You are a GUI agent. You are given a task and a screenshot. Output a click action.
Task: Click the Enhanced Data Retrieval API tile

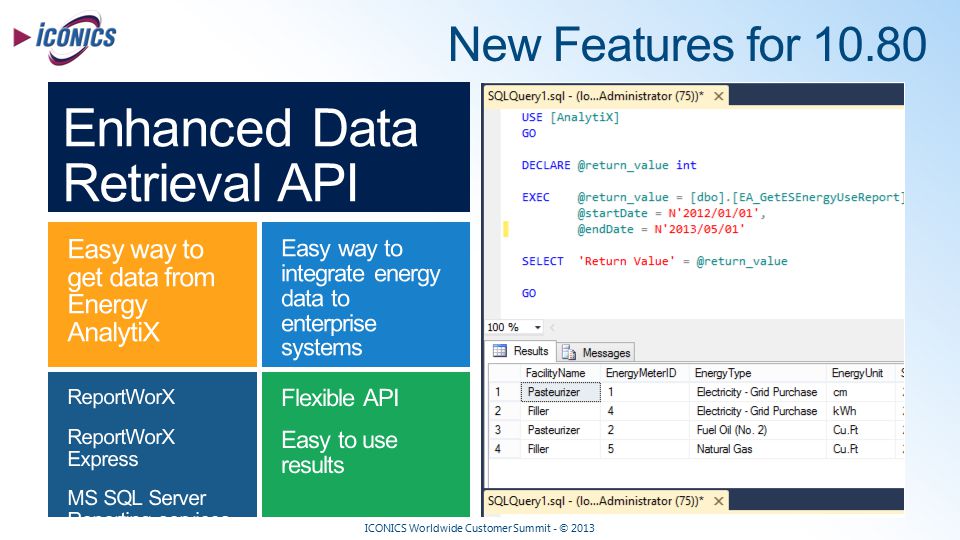(259, 147)
